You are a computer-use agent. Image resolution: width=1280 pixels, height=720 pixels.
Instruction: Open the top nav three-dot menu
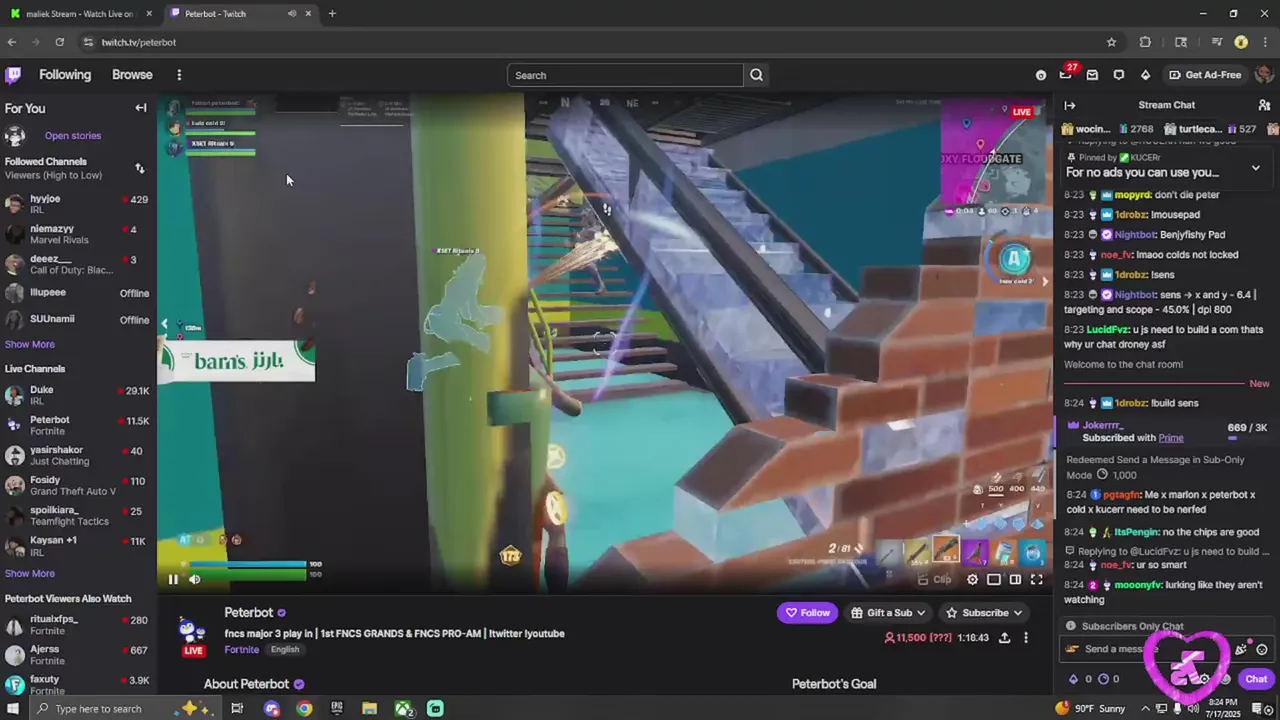tap(179, 75)
